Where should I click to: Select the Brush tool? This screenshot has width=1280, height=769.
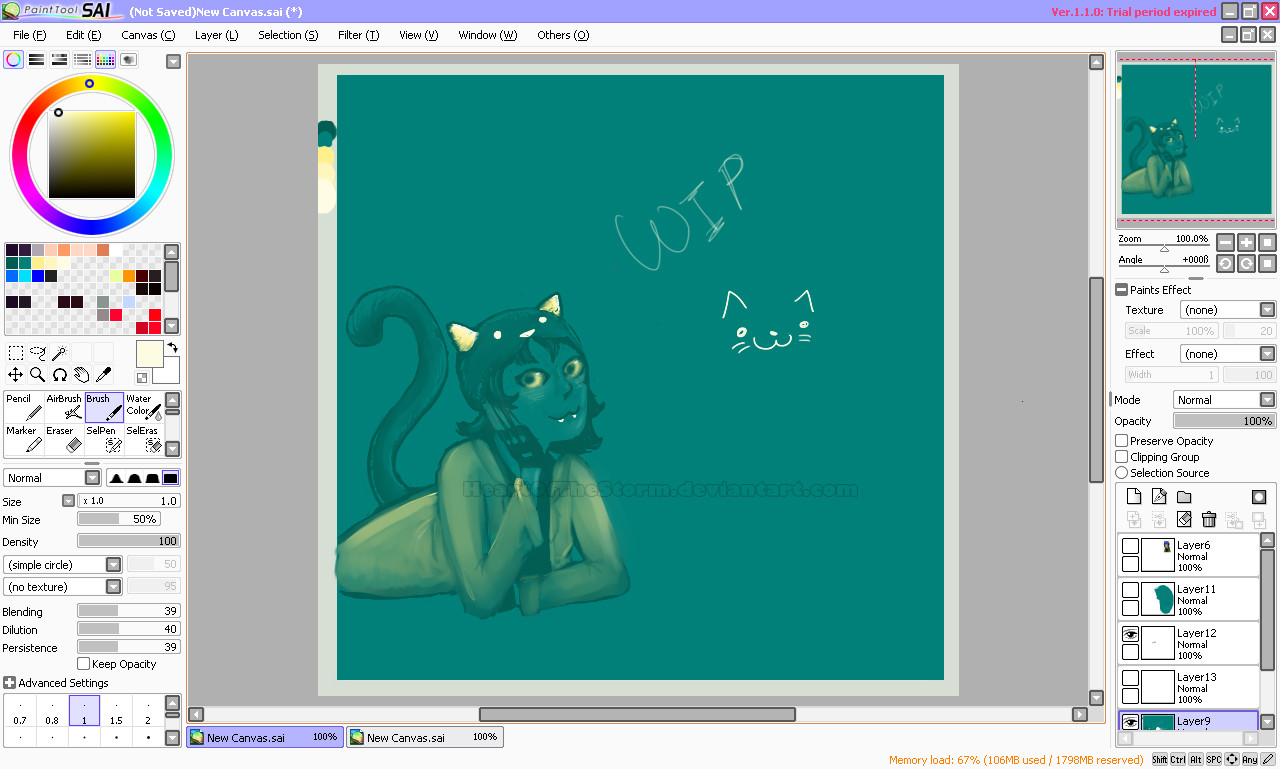(104, 407)
